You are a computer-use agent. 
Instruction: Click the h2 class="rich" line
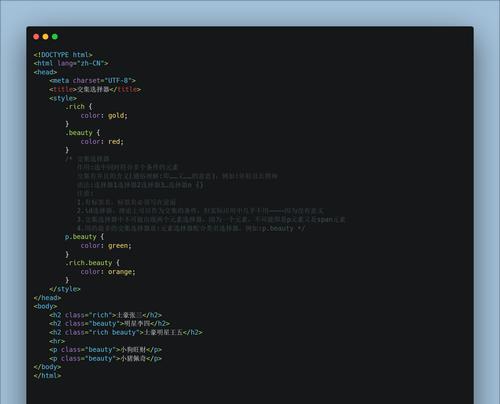106,315
